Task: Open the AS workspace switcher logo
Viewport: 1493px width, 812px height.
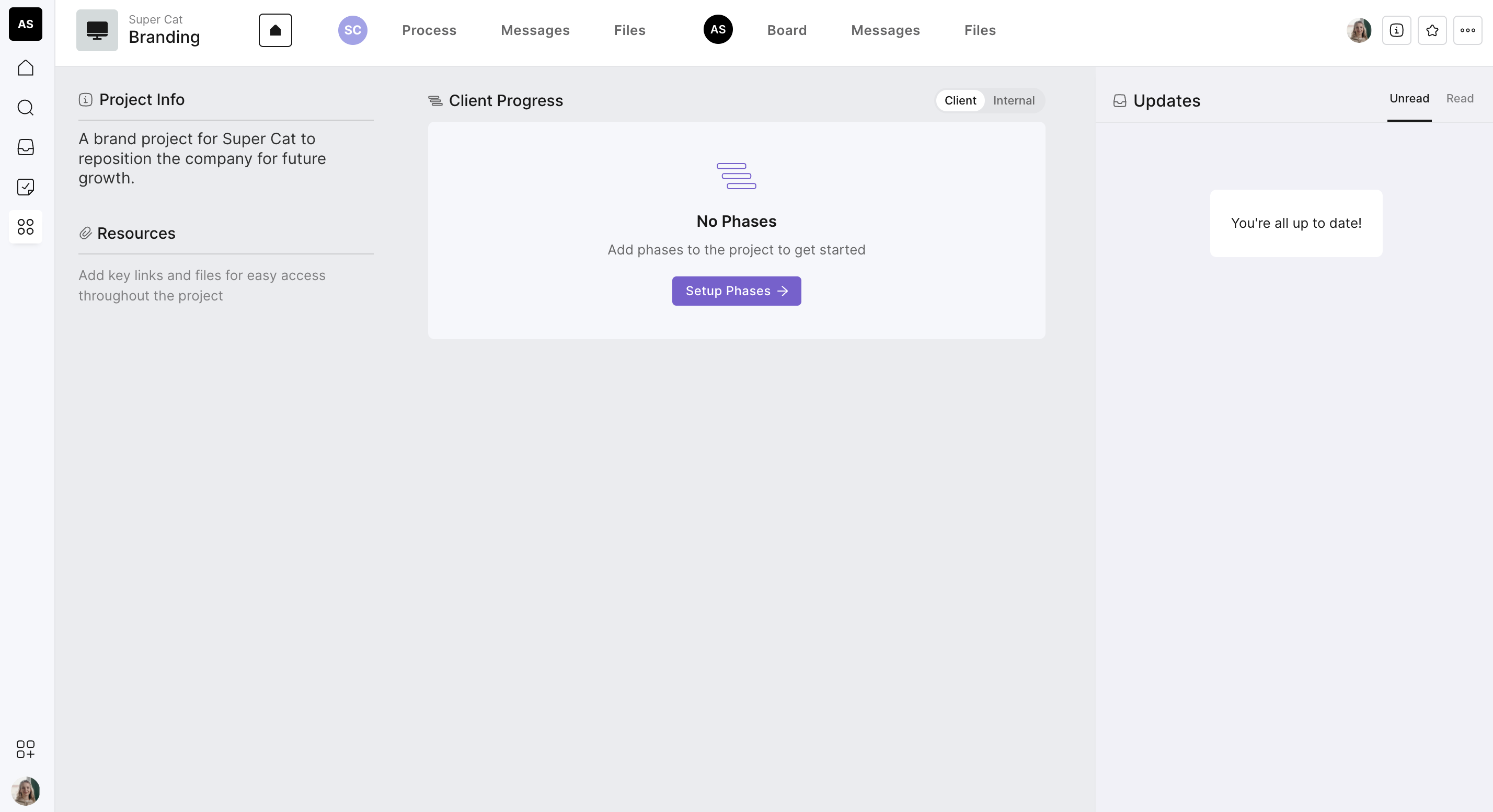Action: click(x=26, y=25)
